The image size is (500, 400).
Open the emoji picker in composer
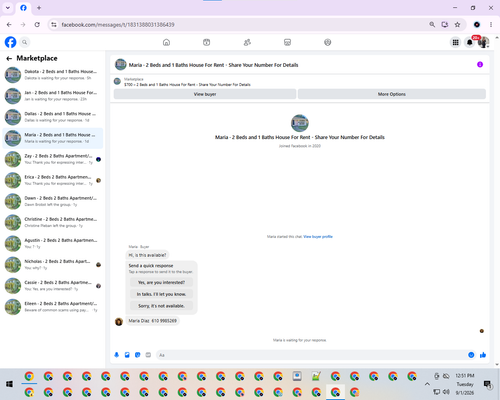(471, 355)
